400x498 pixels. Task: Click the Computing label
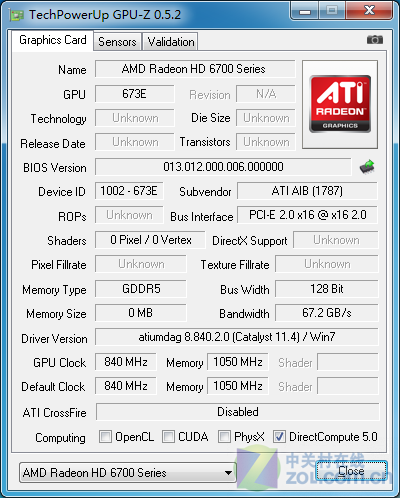[x=60, y=438]
